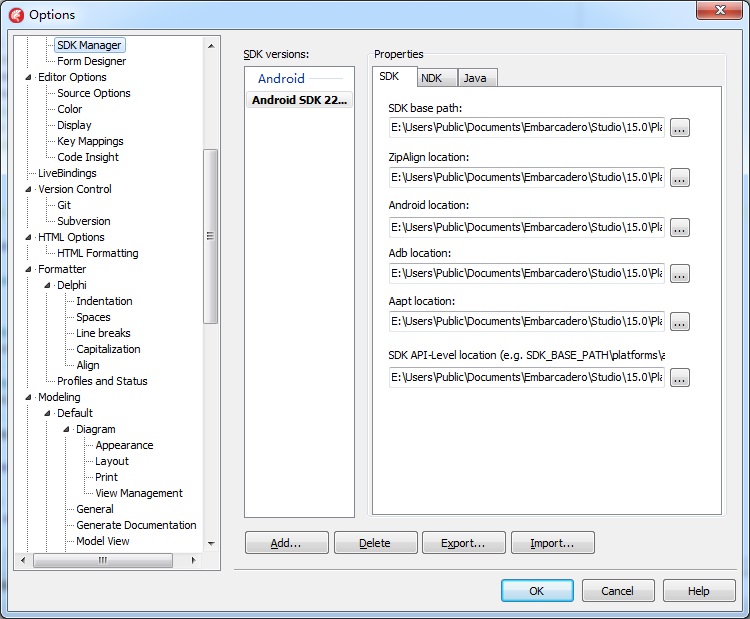Click the Android location field
The image size is (750, 619).
tap(527, 228)
